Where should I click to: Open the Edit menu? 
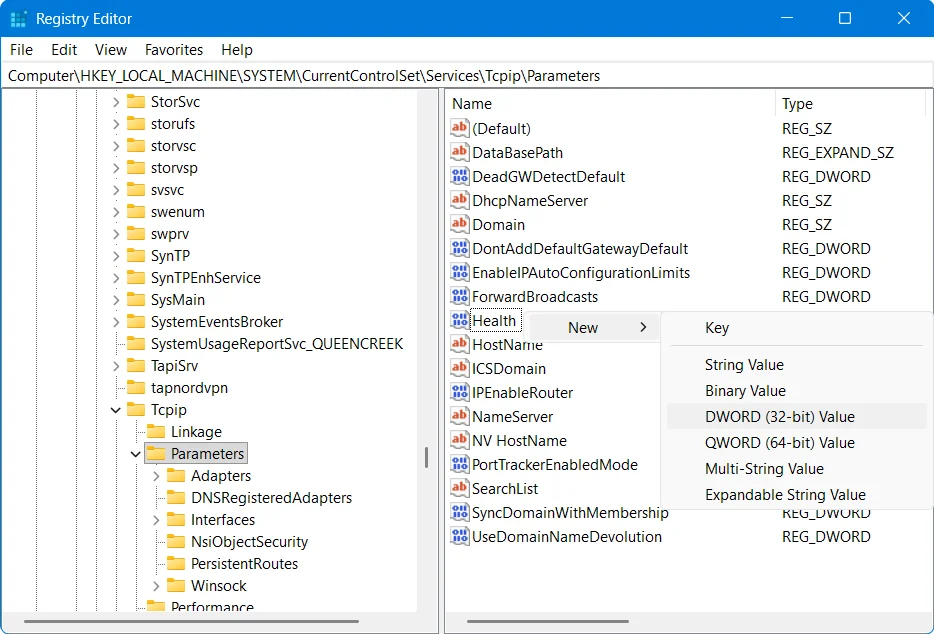point(64,50)
